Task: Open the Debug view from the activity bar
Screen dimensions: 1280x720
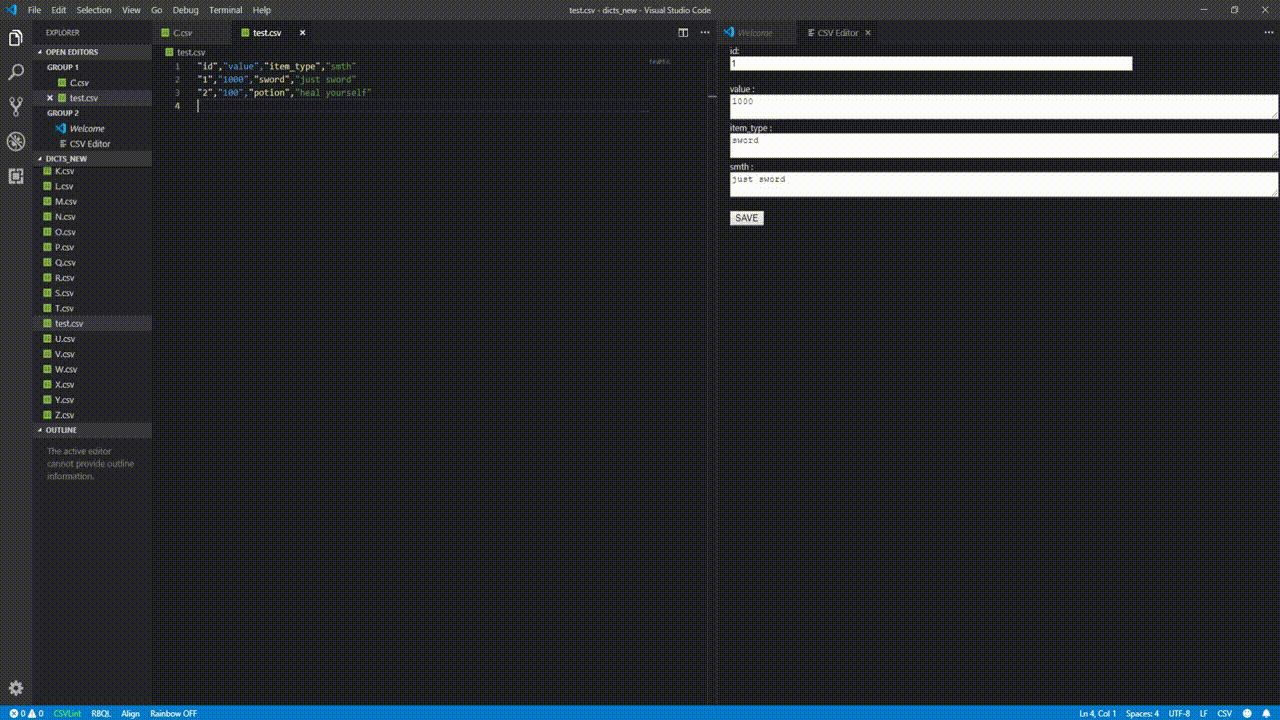Action: click(x=15, y=141)
